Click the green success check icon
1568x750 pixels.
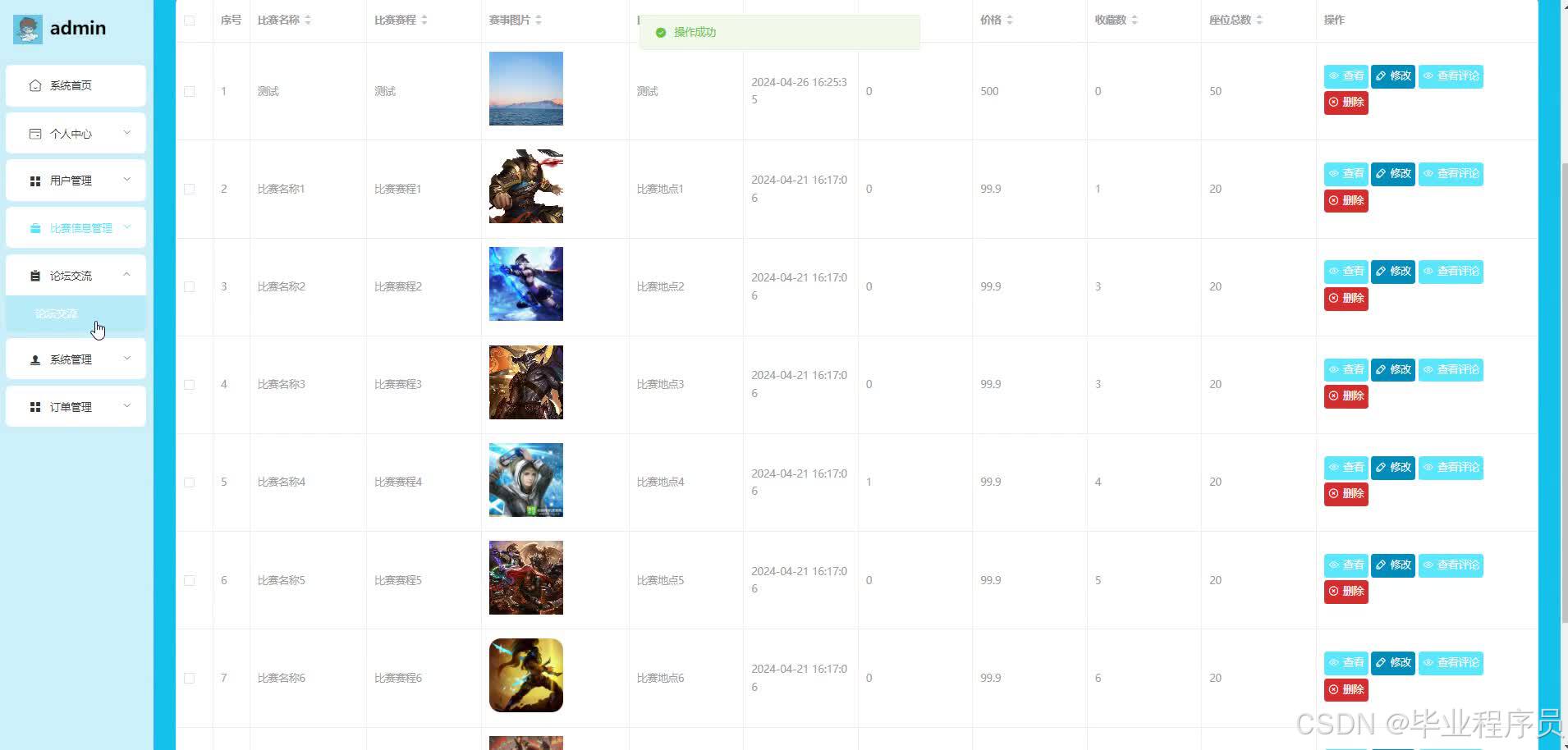point(660,33)
